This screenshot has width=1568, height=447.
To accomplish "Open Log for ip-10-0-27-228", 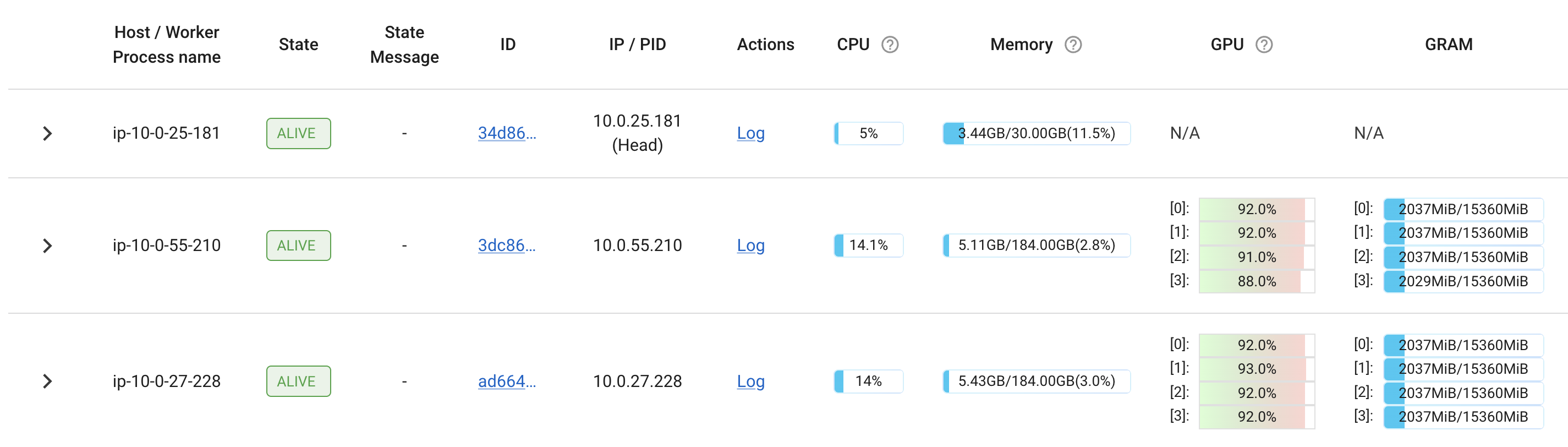I will 750,381.
